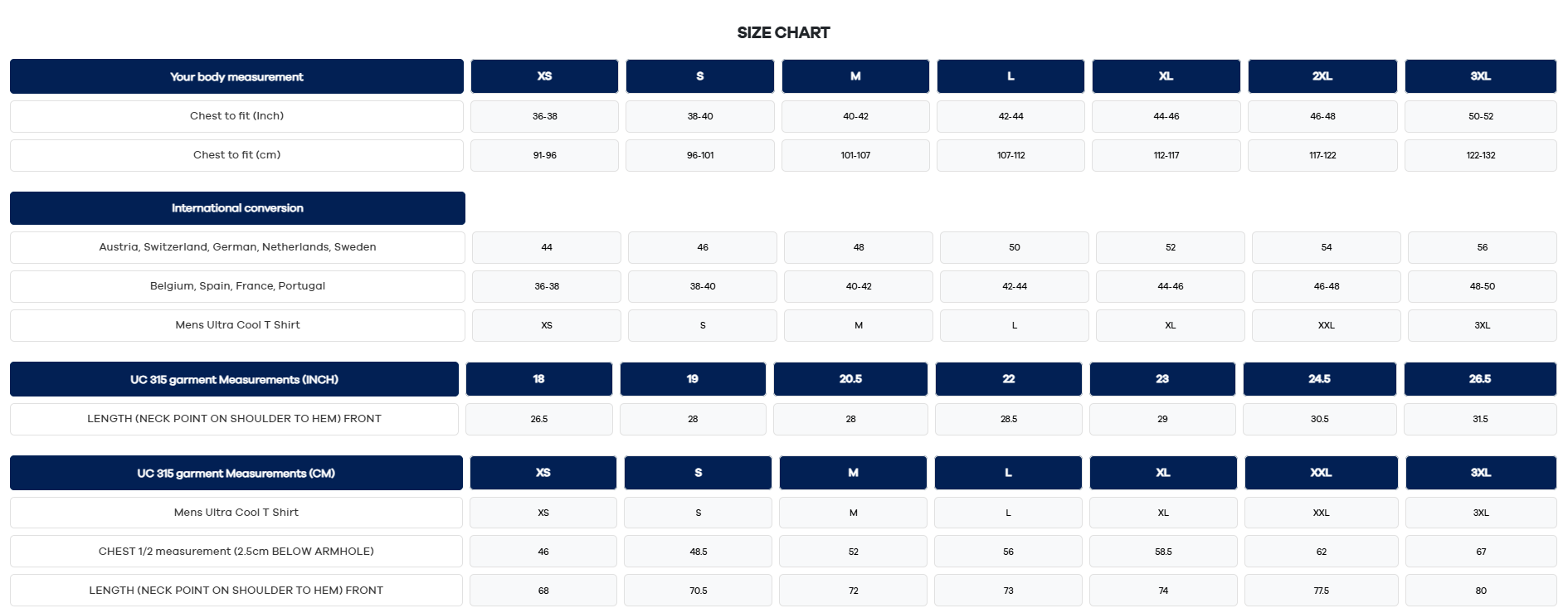The image size is (1568, 613).
Task: Click the 58.5 chest half-measurement cell
Action: (1163, 552)
